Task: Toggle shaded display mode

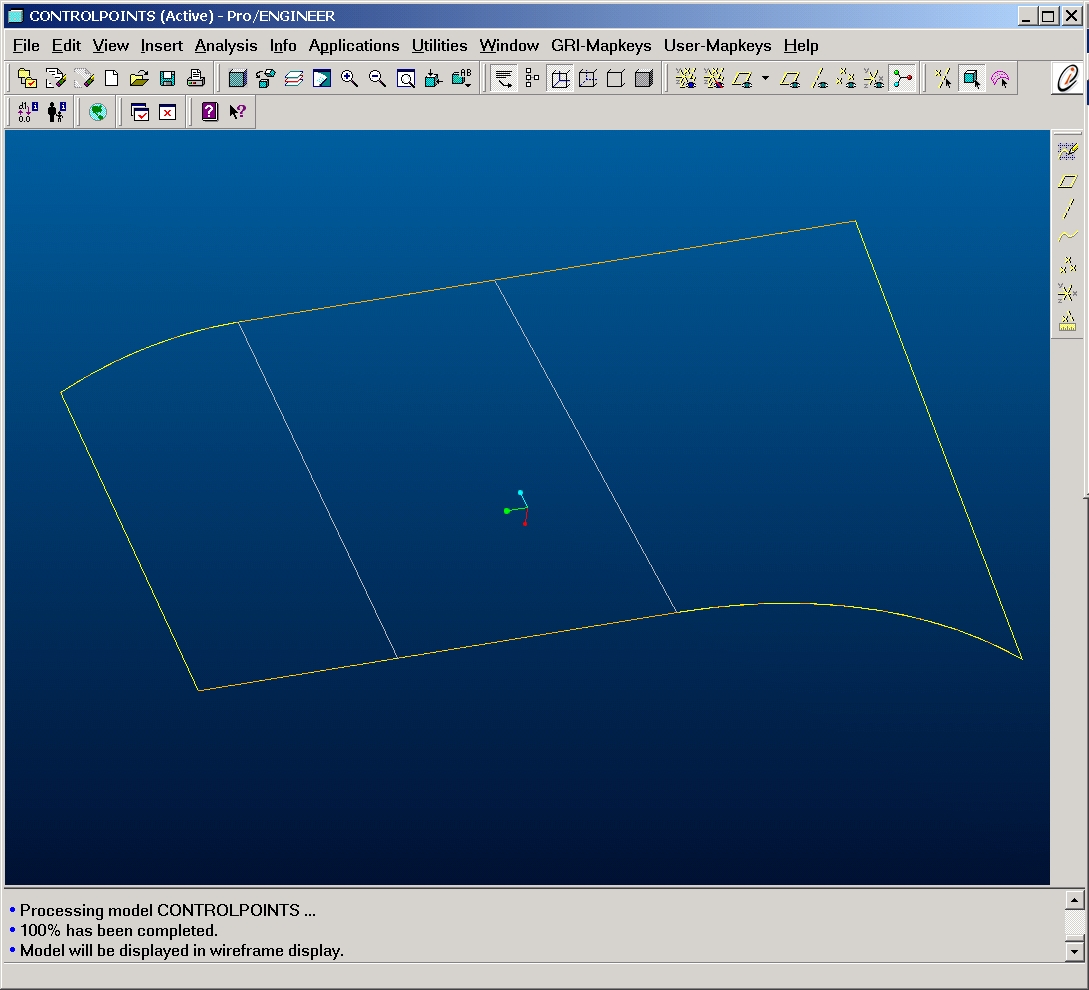Action: click(644, 79)
